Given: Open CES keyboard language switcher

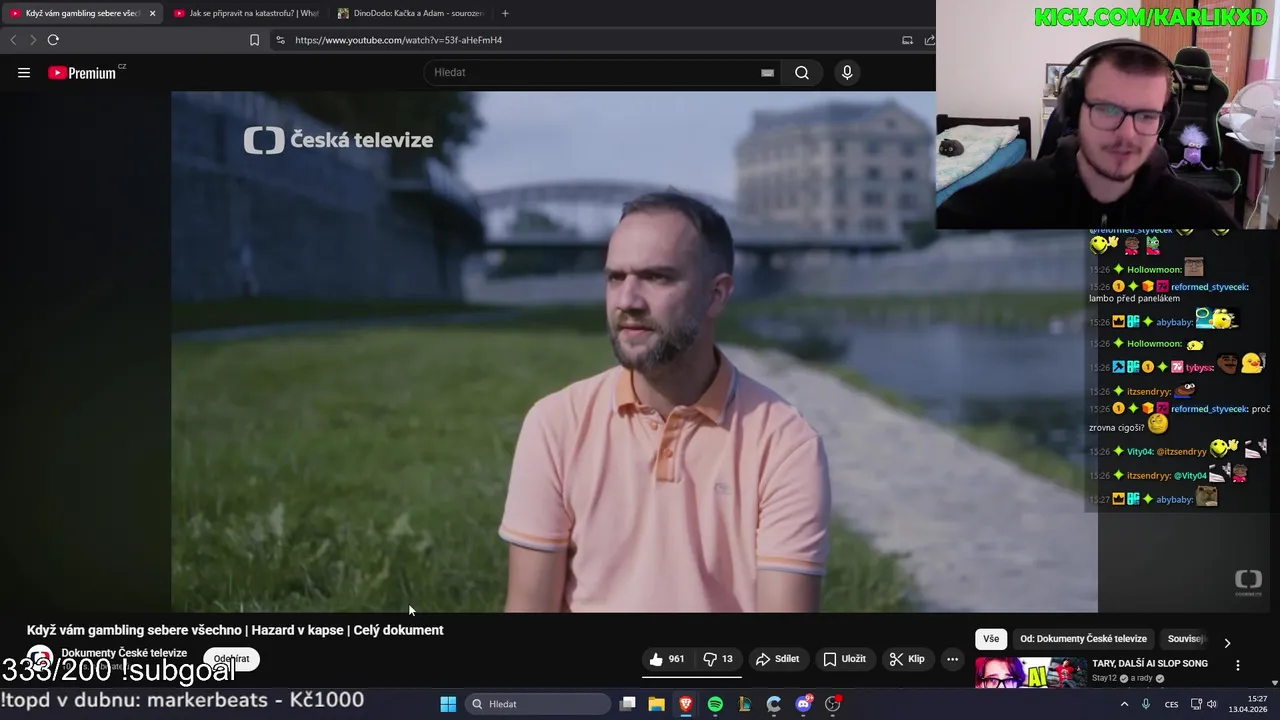Looking at the screenshot, I should [1171, 704].
